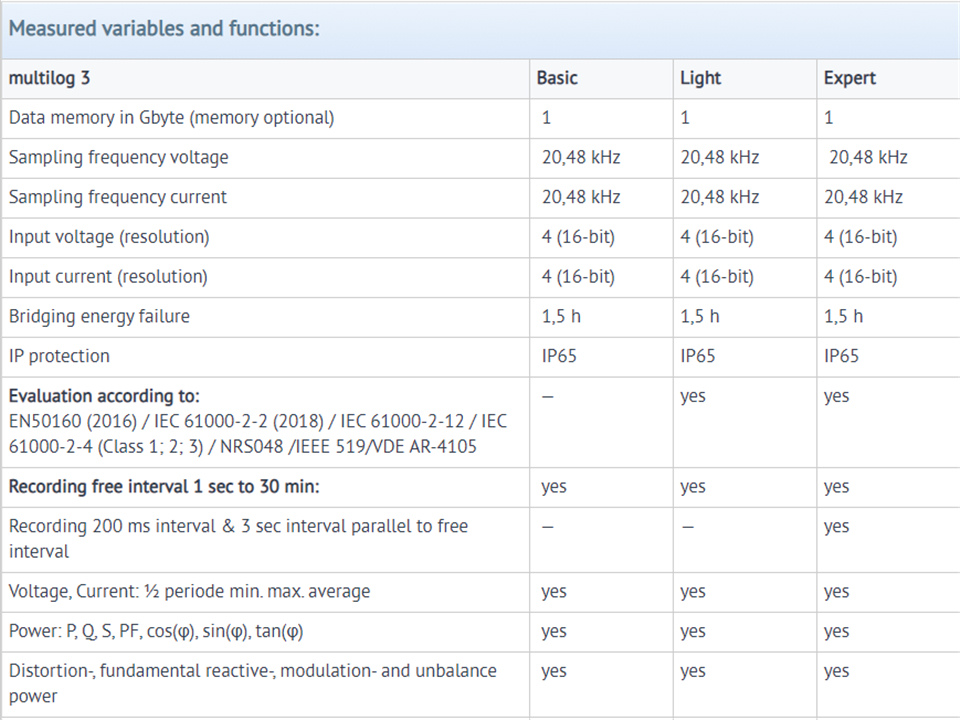Click Data memory value under Basic
The height and width of the screenshot is (720, 960).
point(547,118)
